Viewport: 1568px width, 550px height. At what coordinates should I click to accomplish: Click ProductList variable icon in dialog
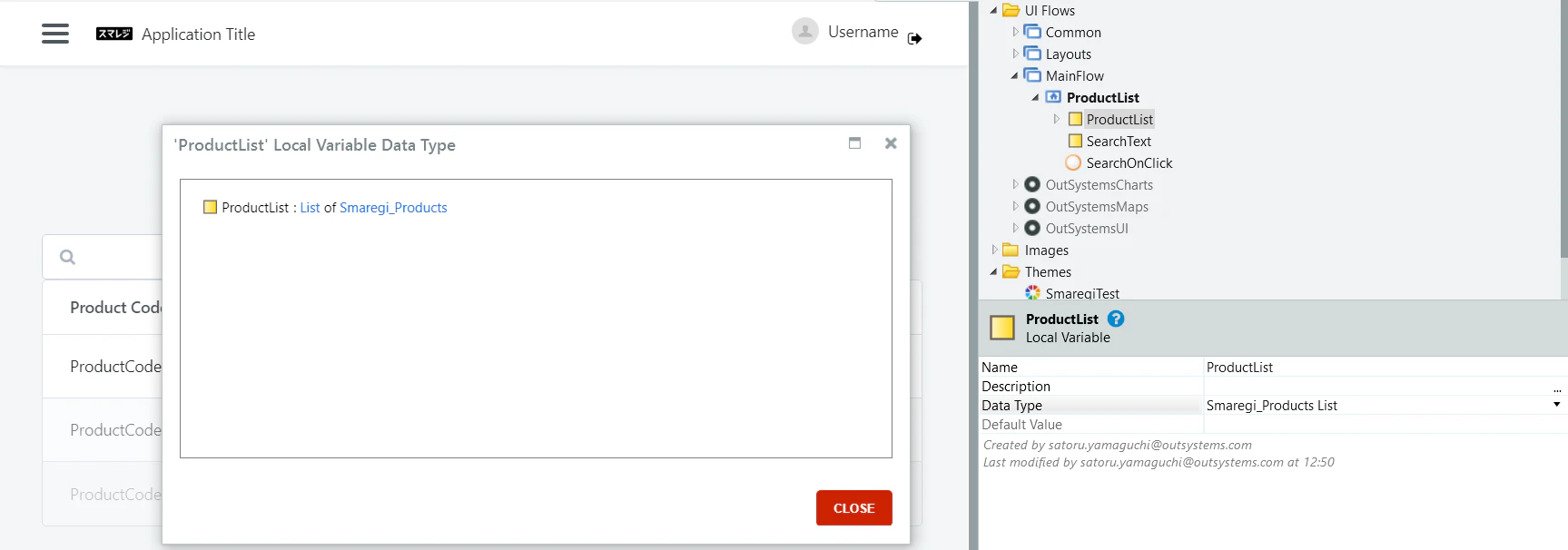(210, 207)
